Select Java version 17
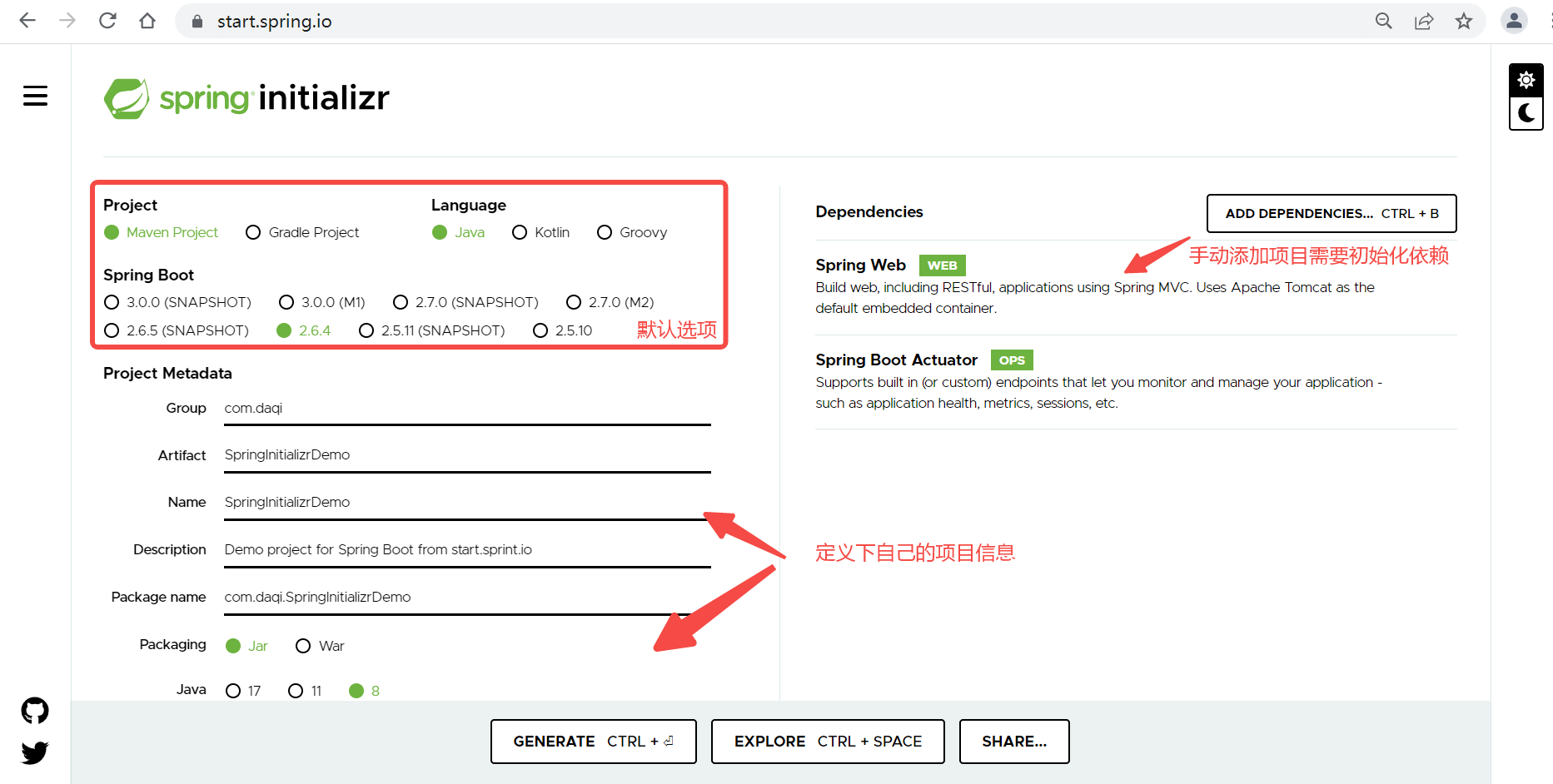The image size is (1553, 784). (x=243, y=691)
